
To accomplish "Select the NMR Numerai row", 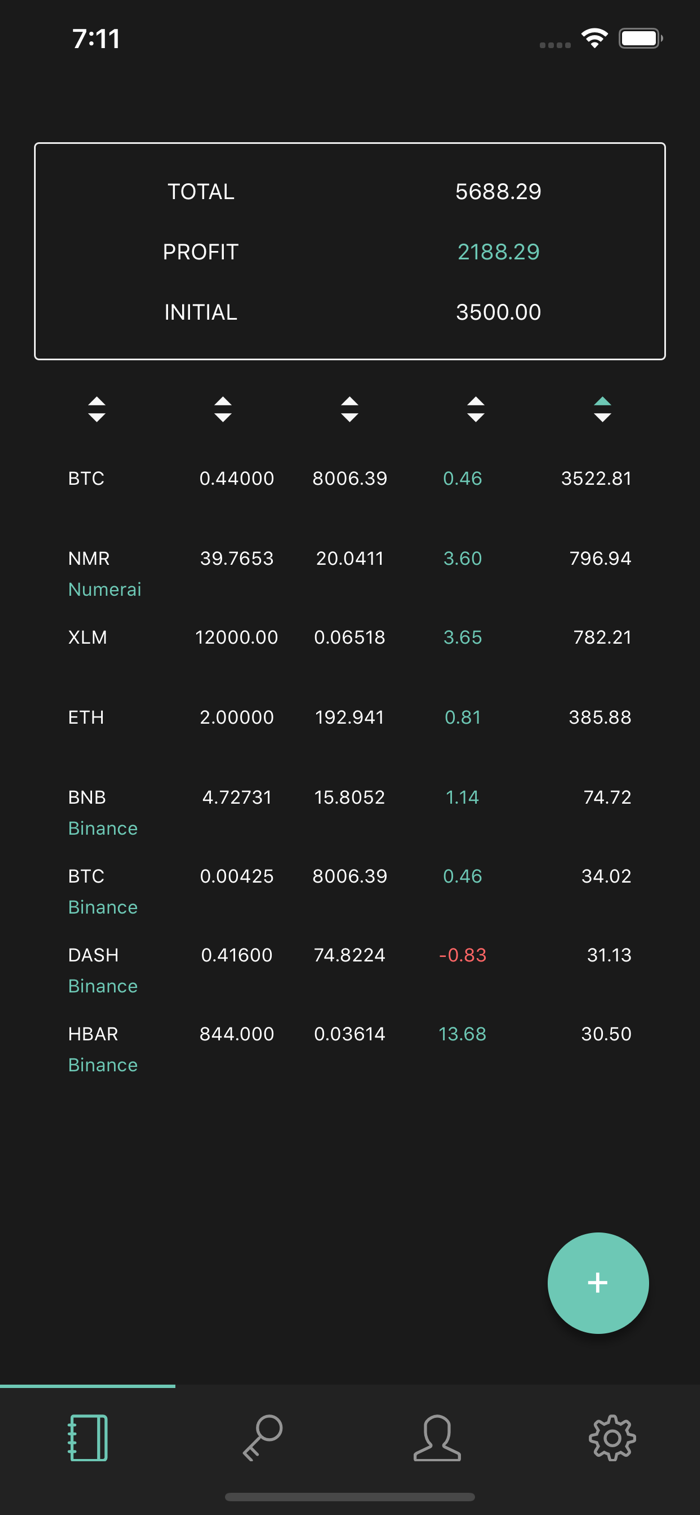I will (350, 573).
